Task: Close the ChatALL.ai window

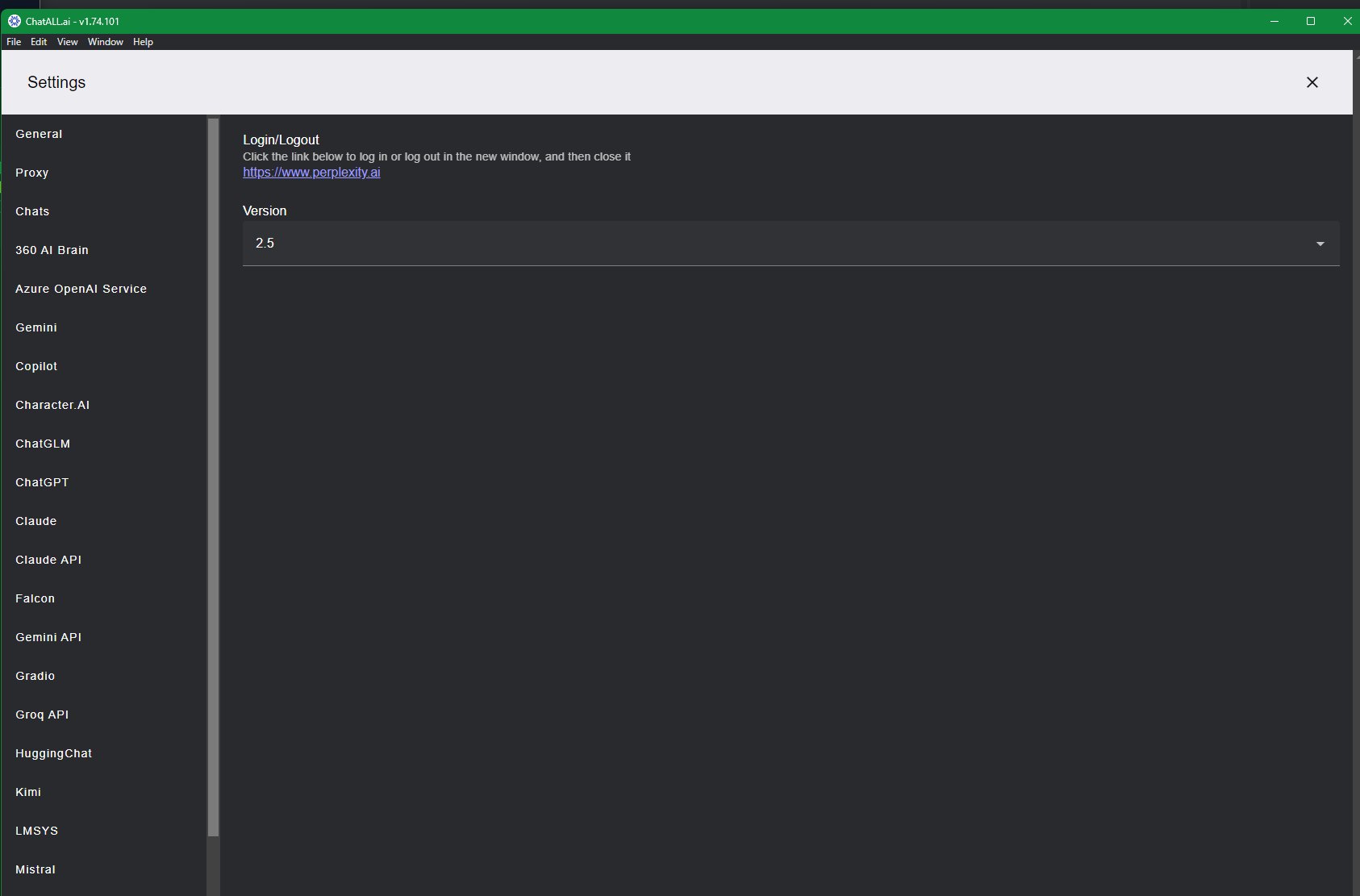Action: point(1346,21)
